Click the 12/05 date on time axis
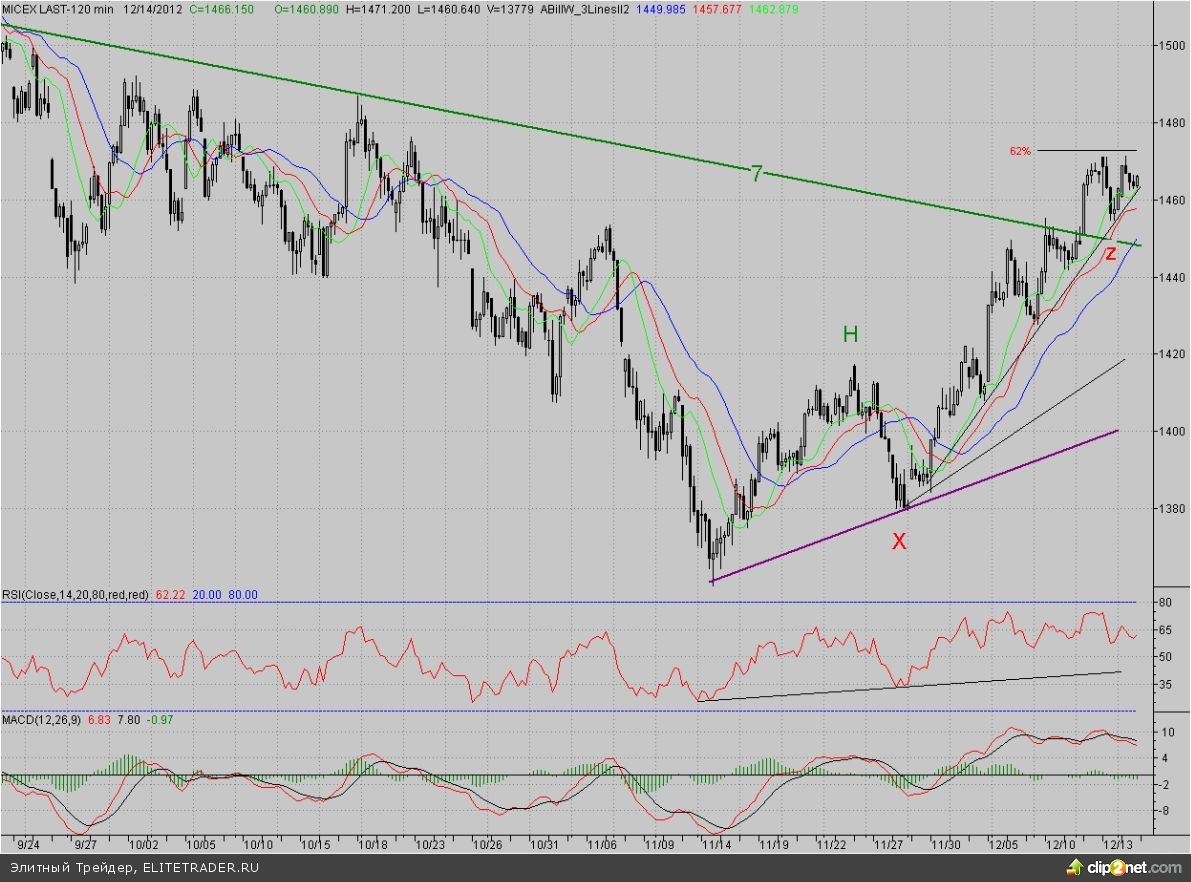The image size is (1191, 882). tap(1005, 844)
